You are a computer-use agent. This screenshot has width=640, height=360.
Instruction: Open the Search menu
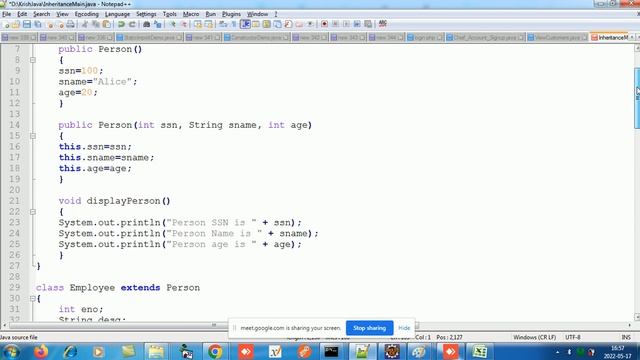[x=42, y=14]
